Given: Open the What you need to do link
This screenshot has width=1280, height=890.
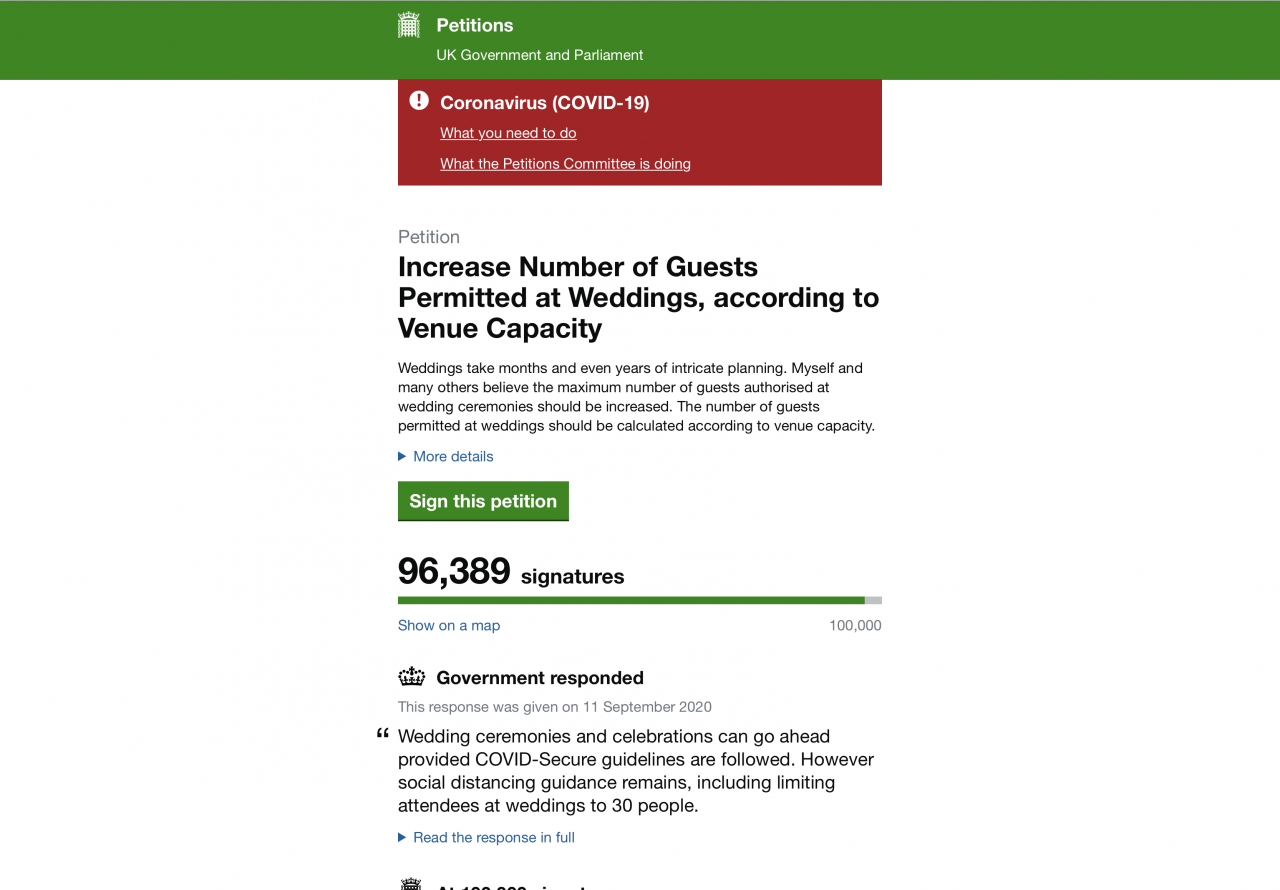Looking at the screenshot, I should click(508, 132).
